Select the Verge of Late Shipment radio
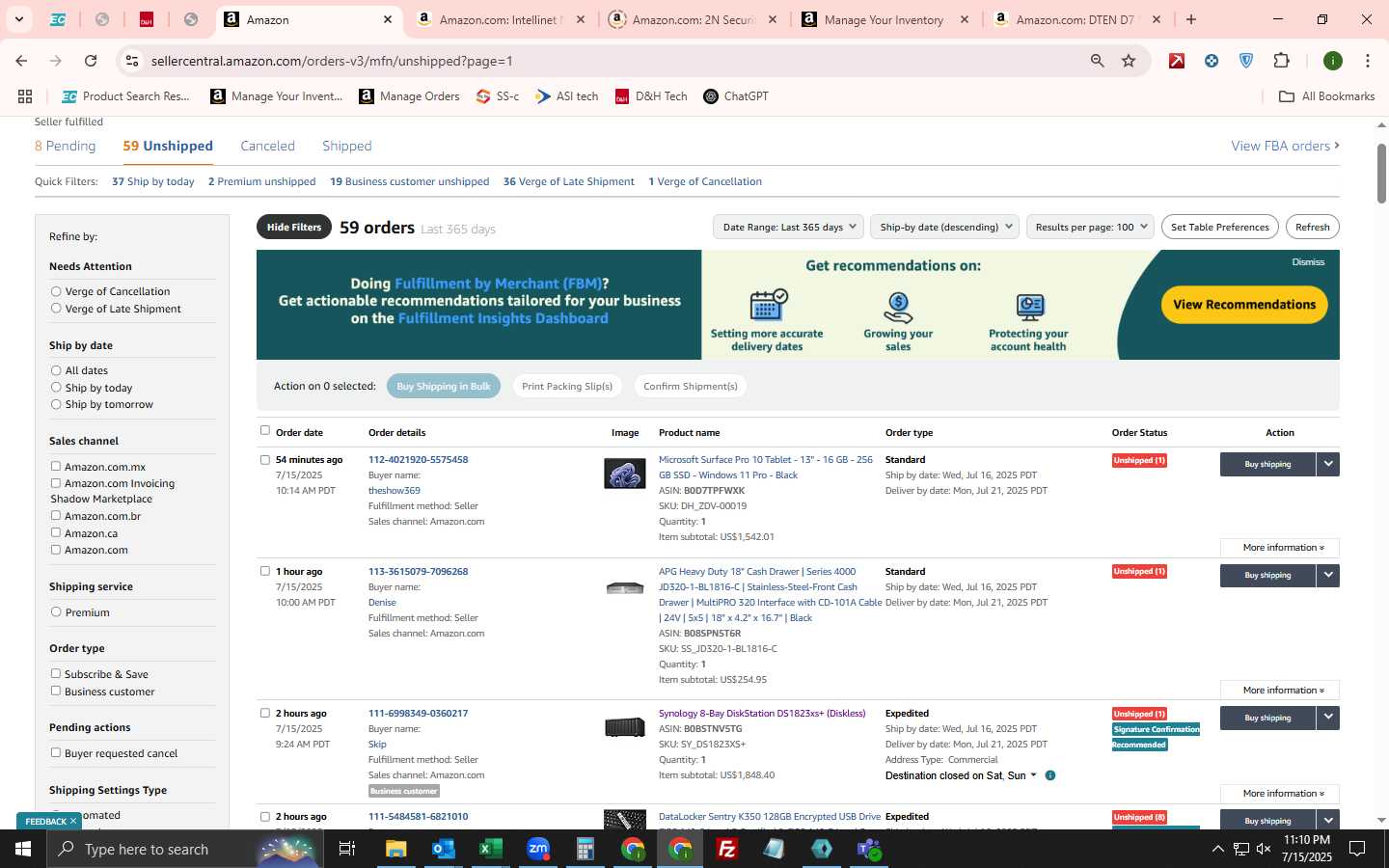This screenshot has height=868, width=1389. 56,309
